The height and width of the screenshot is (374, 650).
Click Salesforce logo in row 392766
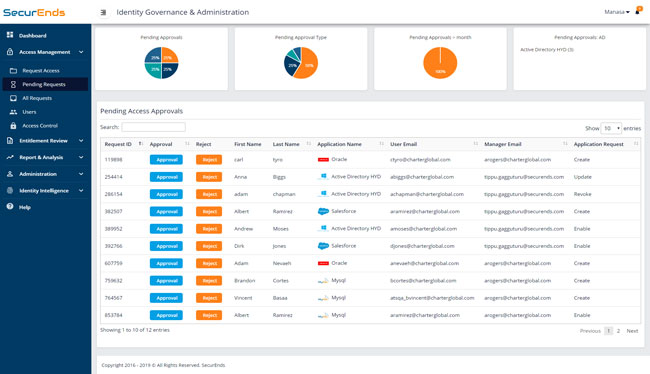[x=323, y=246]
